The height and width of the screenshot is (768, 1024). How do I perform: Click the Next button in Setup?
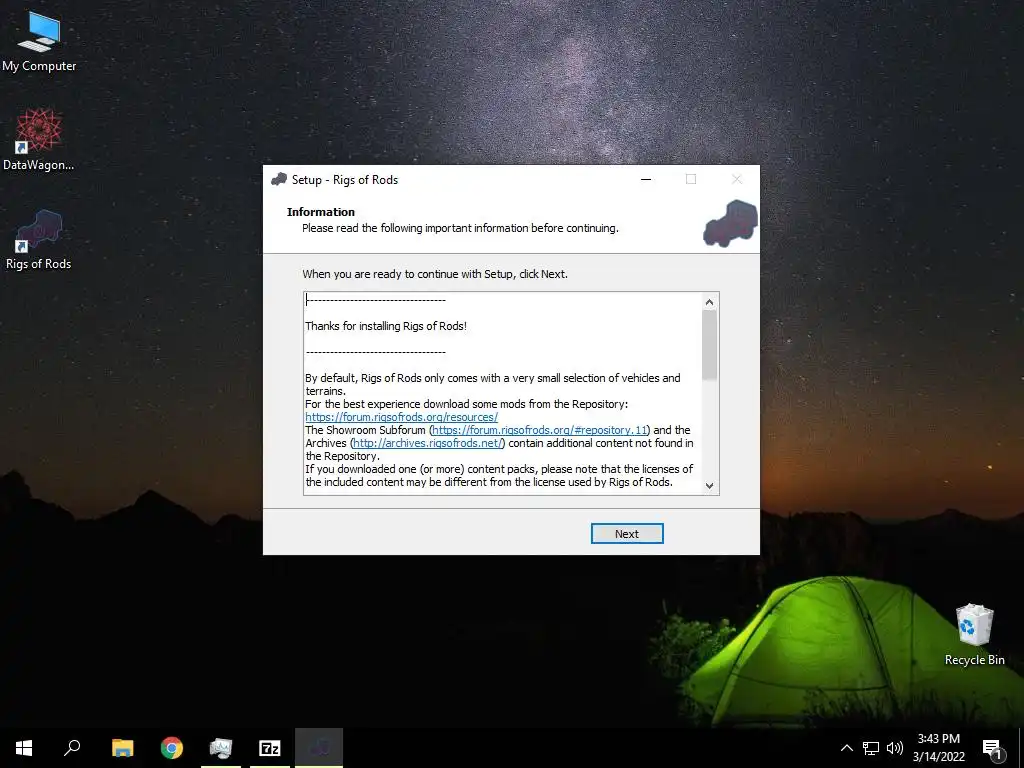[626, 534]
